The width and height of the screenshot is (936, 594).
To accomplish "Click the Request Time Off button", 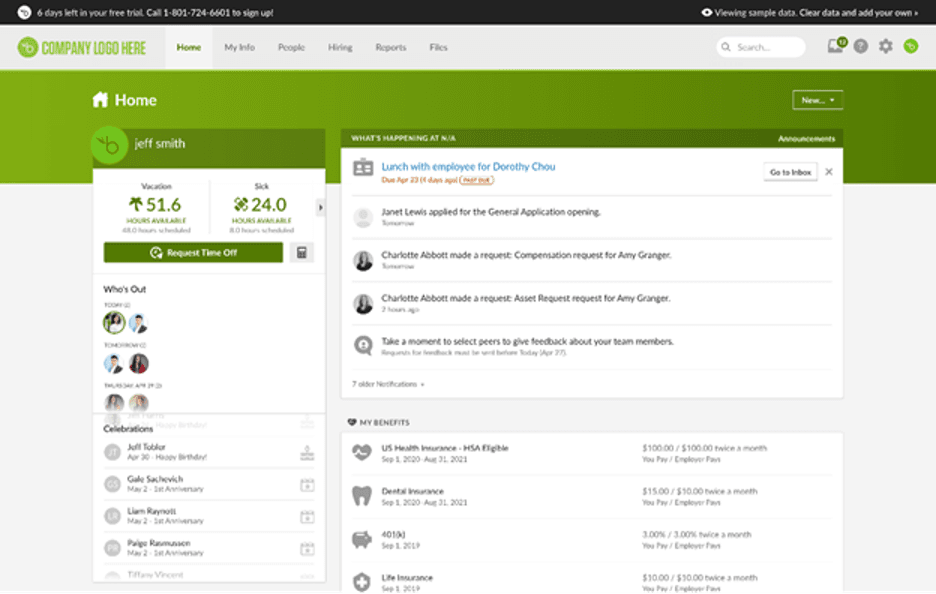I will (x=194, y=253).
